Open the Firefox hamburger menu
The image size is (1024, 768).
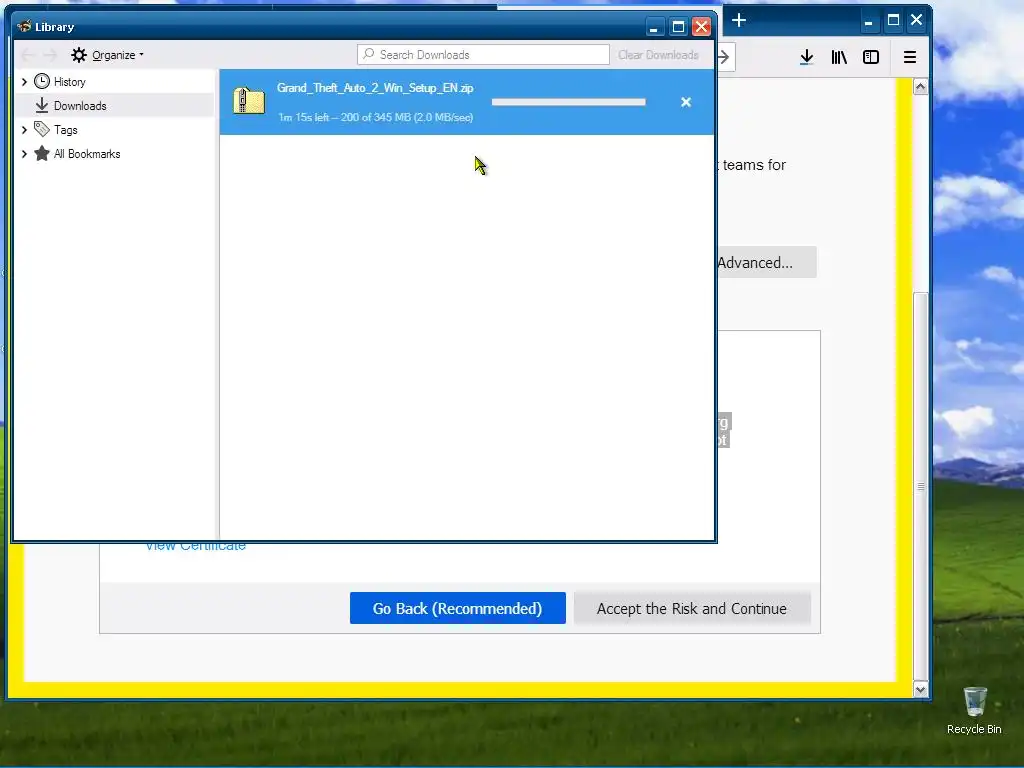click(x=910, y=57)
